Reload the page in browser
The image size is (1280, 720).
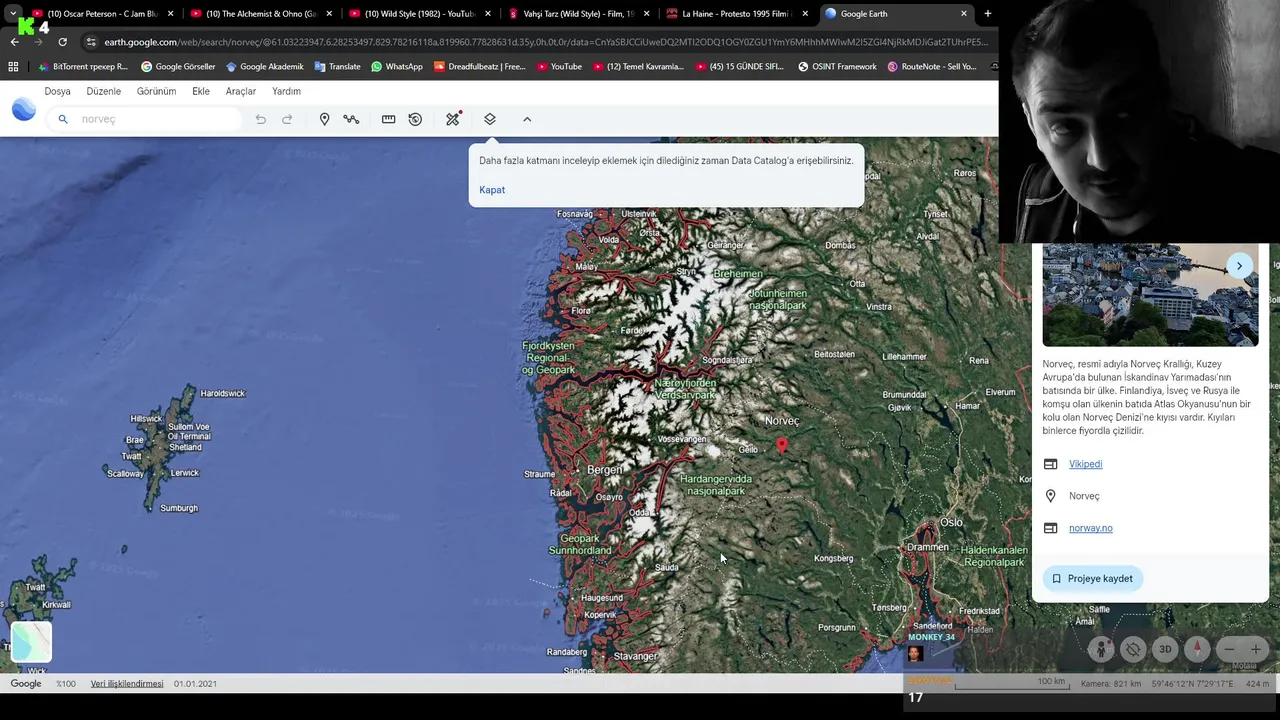(62, 42)
